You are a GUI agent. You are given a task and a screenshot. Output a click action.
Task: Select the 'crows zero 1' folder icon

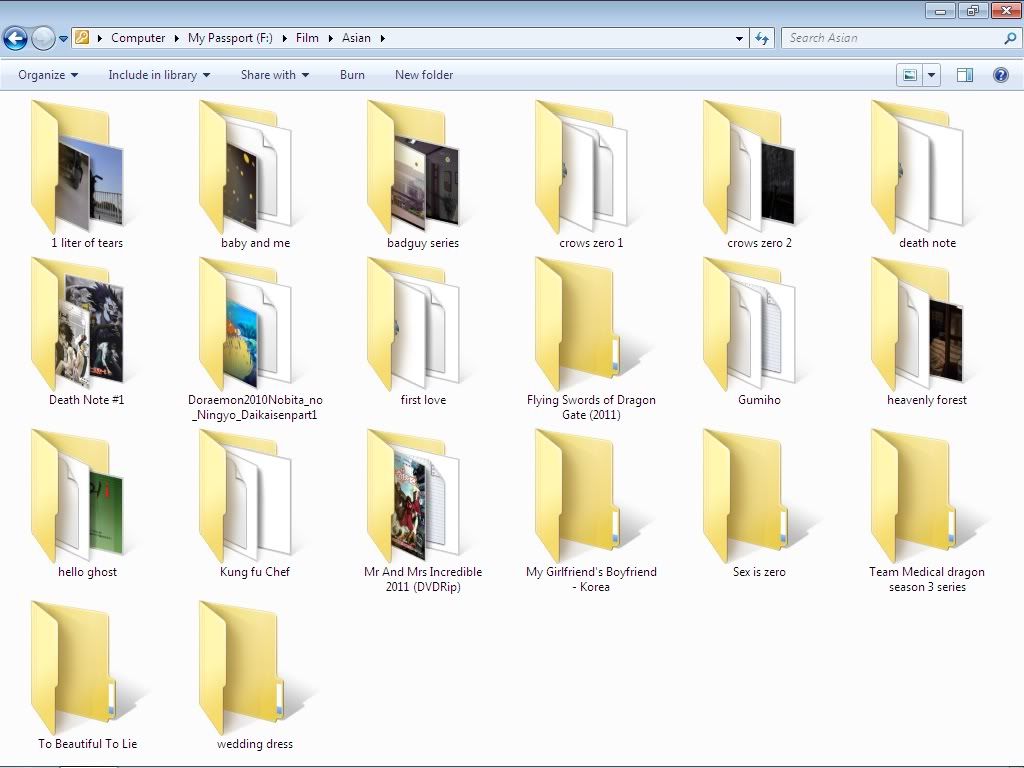pos(582,167)
